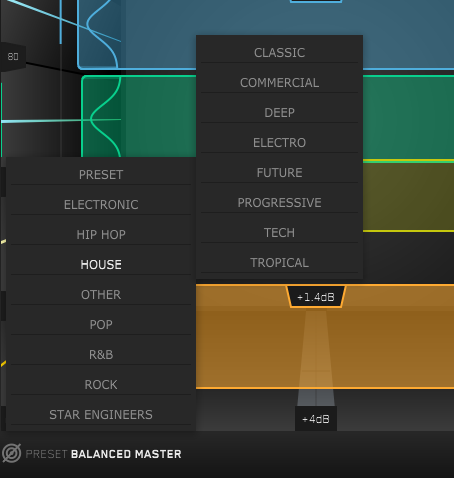This screenshot has width=454, height=478.
Task: Click the +4dB value label
Action: coord(316,419)
